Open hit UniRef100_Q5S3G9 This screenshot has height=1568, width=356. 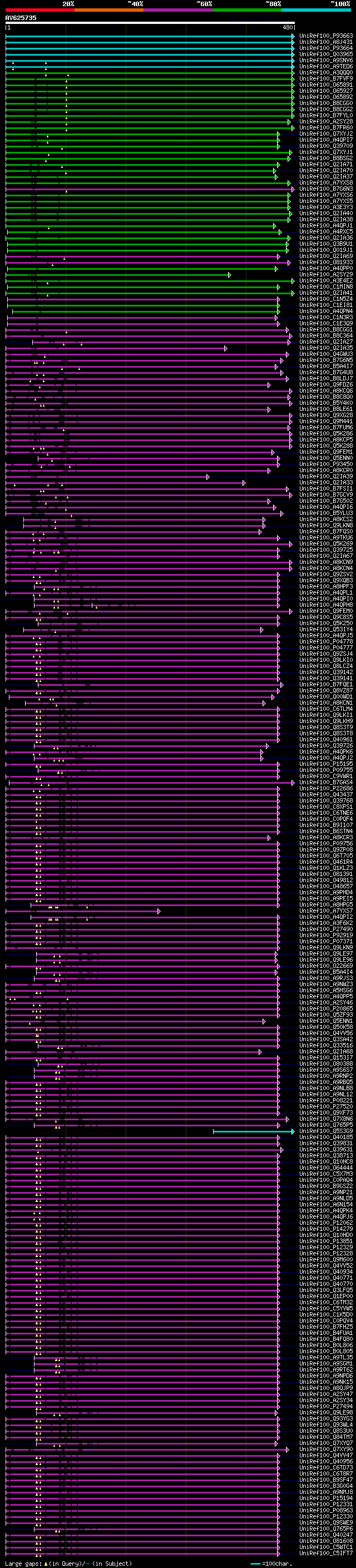tap(326, 1131)
